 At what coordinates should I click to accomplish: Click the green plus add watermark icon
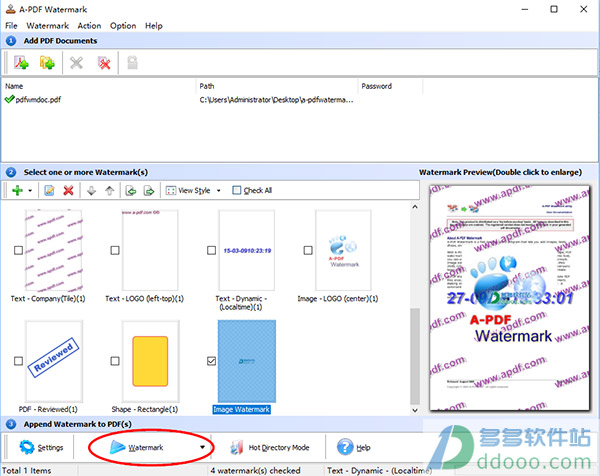click(17, 190)
